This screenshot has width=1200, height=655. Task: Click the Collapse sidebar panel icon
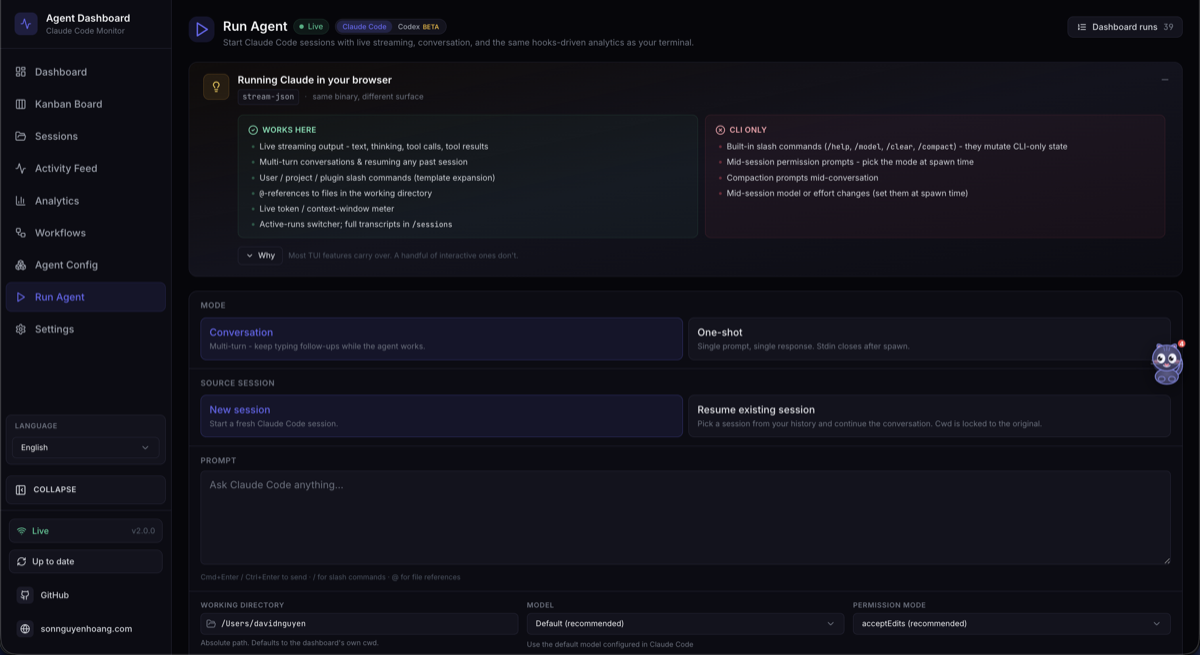[x=21, y=490]
